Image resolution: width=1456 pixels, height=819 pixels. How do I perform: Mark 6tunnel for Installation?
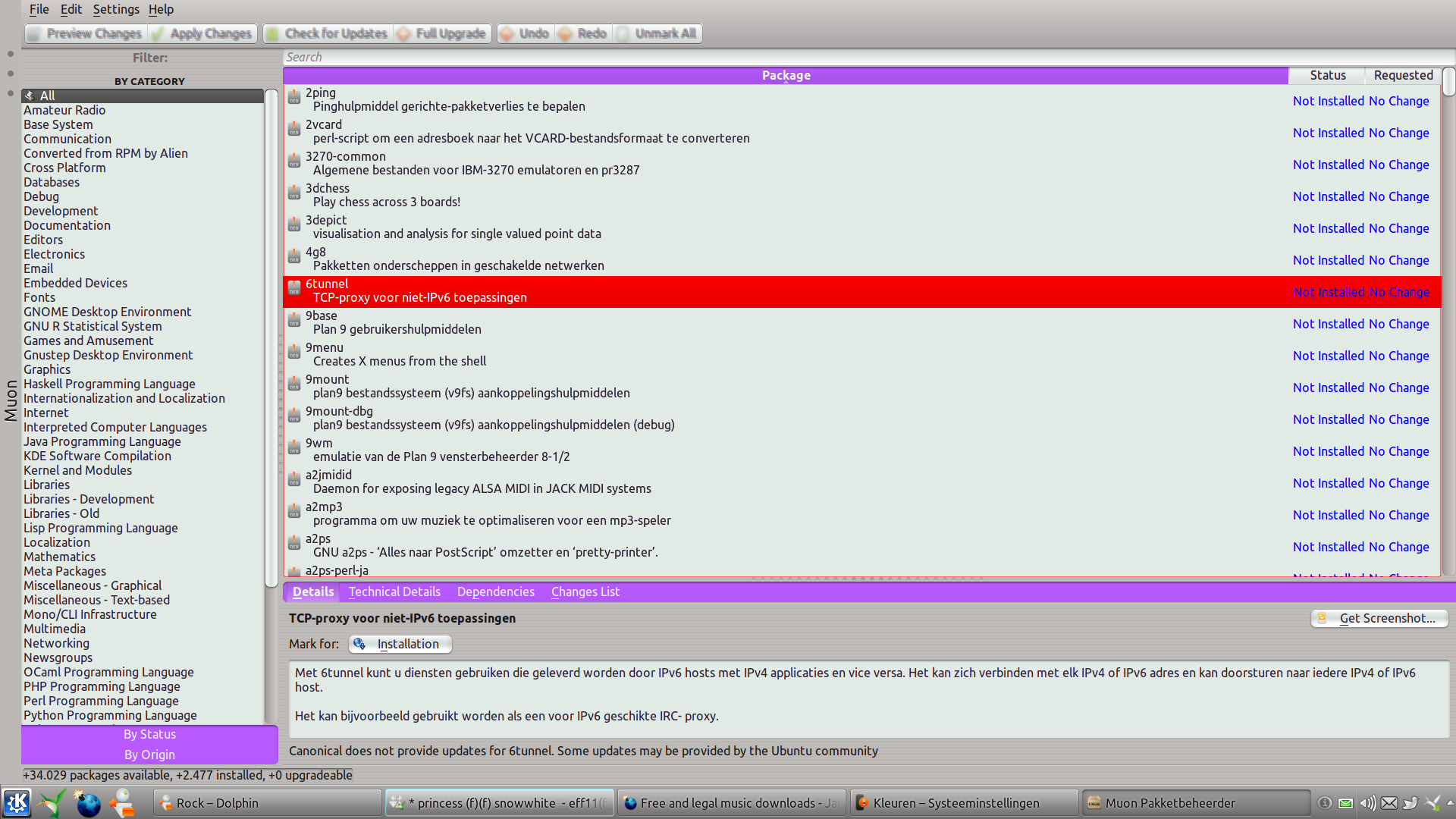[x=400, y=644]
